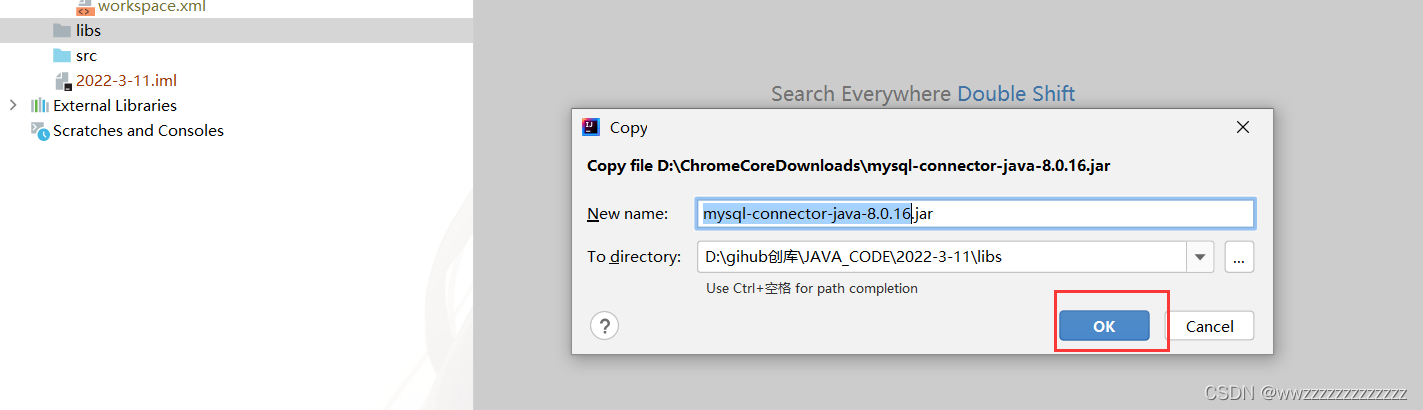Cancel the Copy dialog
This screenshot has width=1423, height=410.
coord(1209,326)
